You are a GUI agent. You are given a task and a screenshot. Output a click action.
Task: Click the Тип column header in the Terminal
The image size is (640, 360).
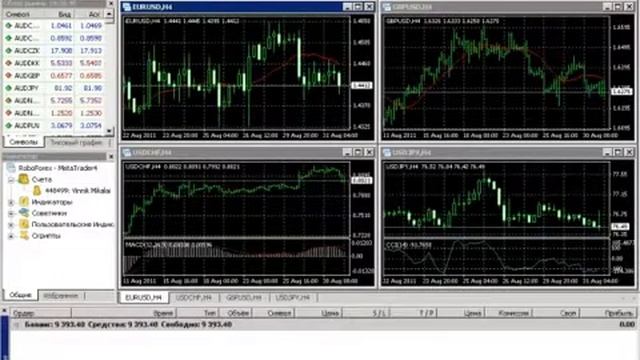[198, 313]
